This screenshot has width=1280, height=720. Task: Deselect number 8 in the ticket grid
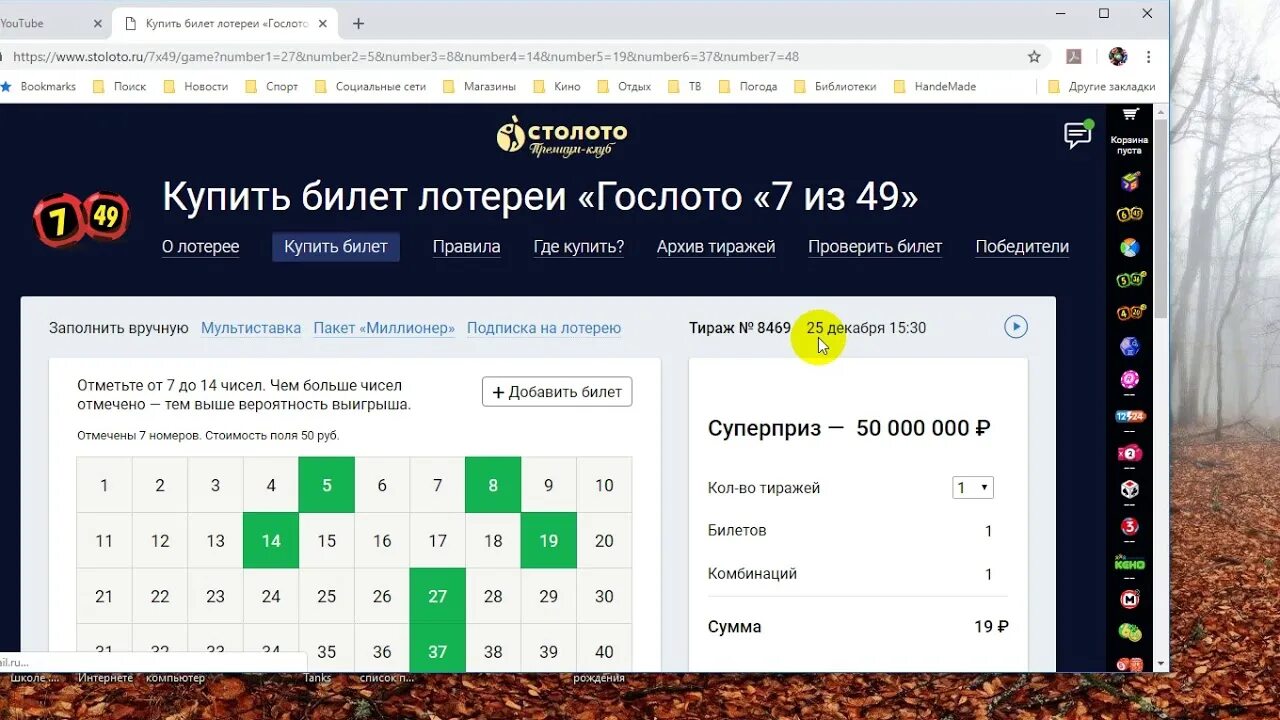(x=493, y=485)
